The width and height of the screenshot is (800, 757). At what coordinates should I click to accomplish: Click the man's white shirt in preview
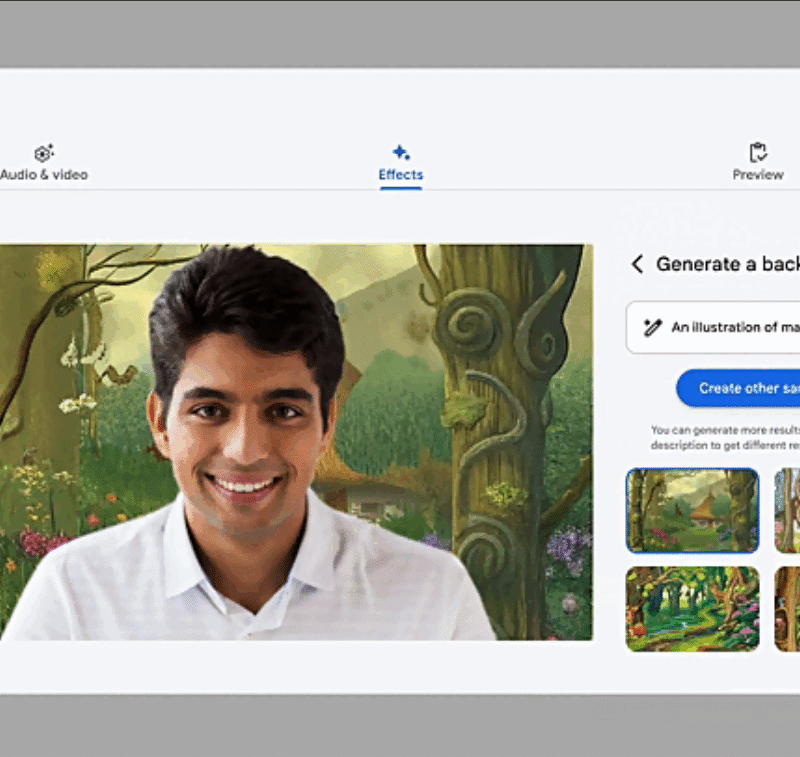coord(250,590)
